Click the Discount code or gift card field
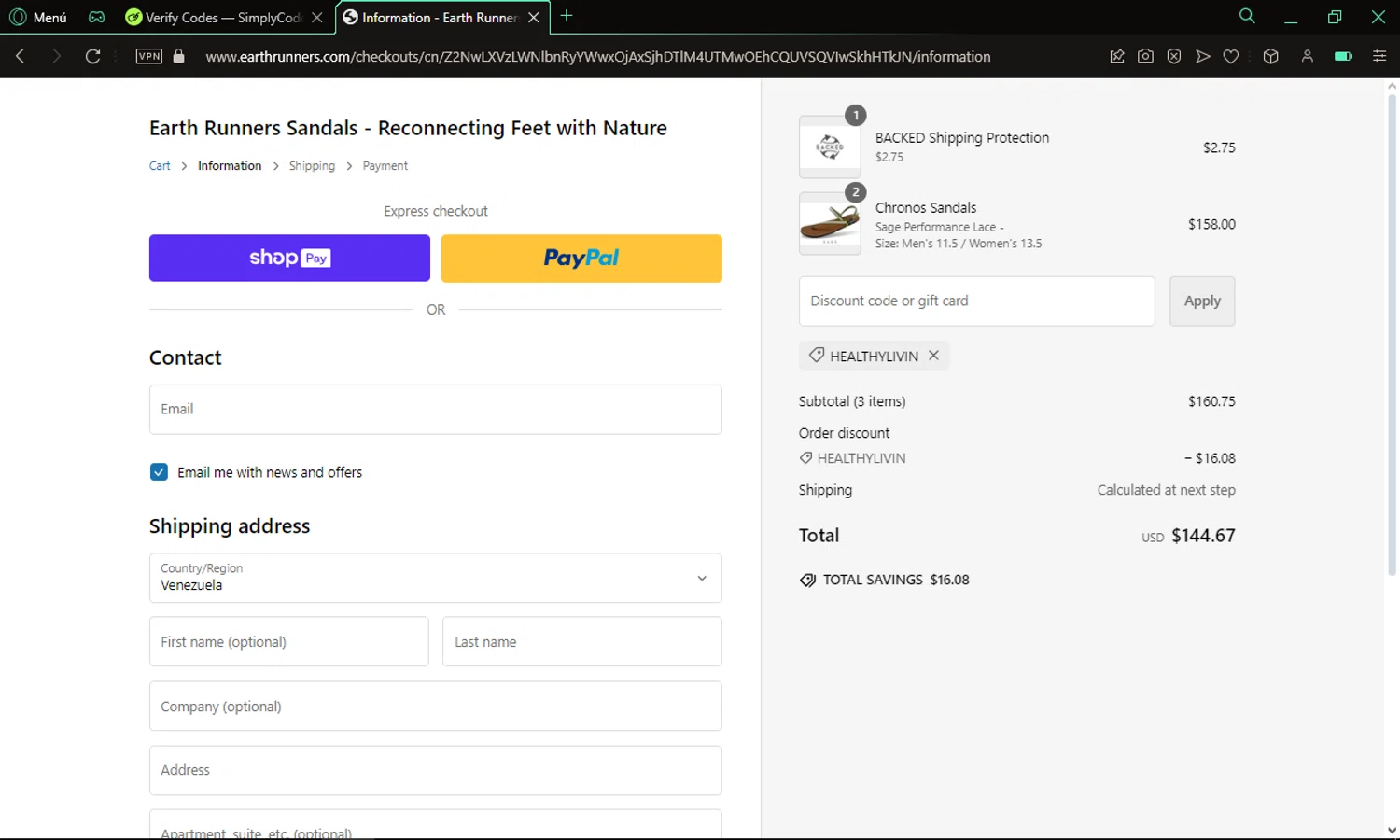Screen dimensions: 1400x840 click(x=976, y=301)
